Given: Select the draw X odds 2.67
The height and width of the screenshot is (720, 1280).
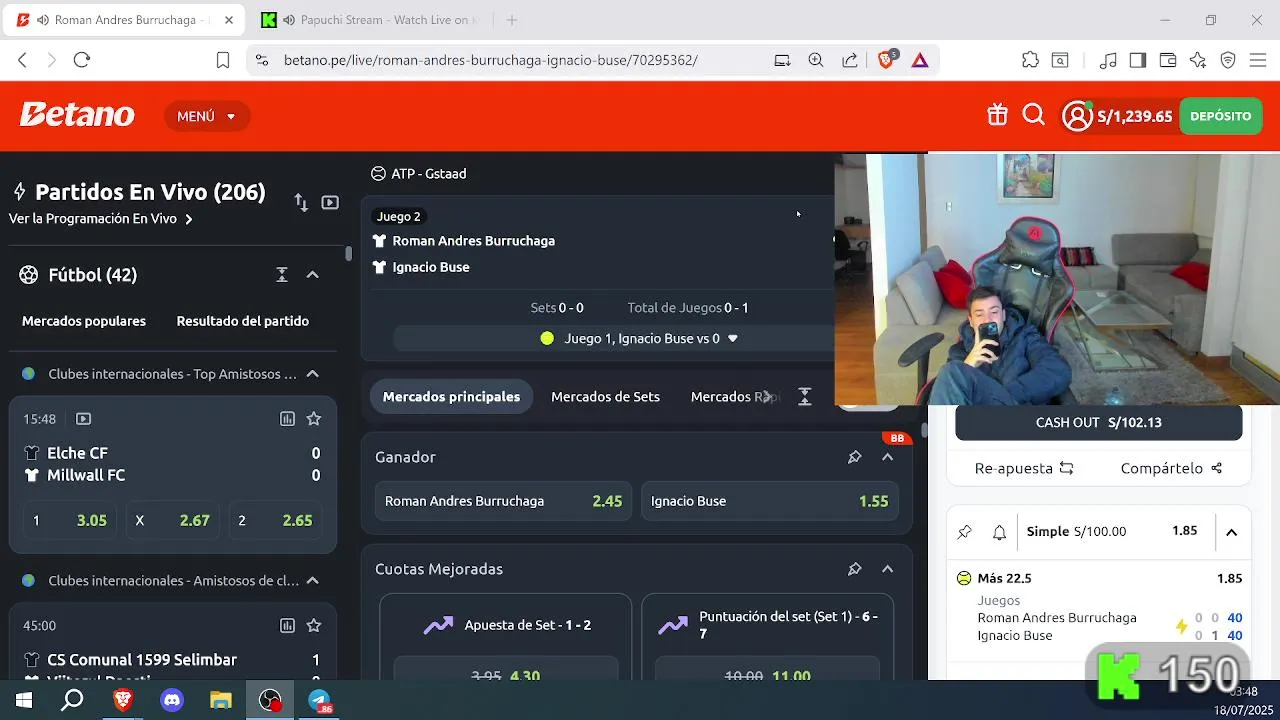Looking at the screenshot, I should 172,520.
